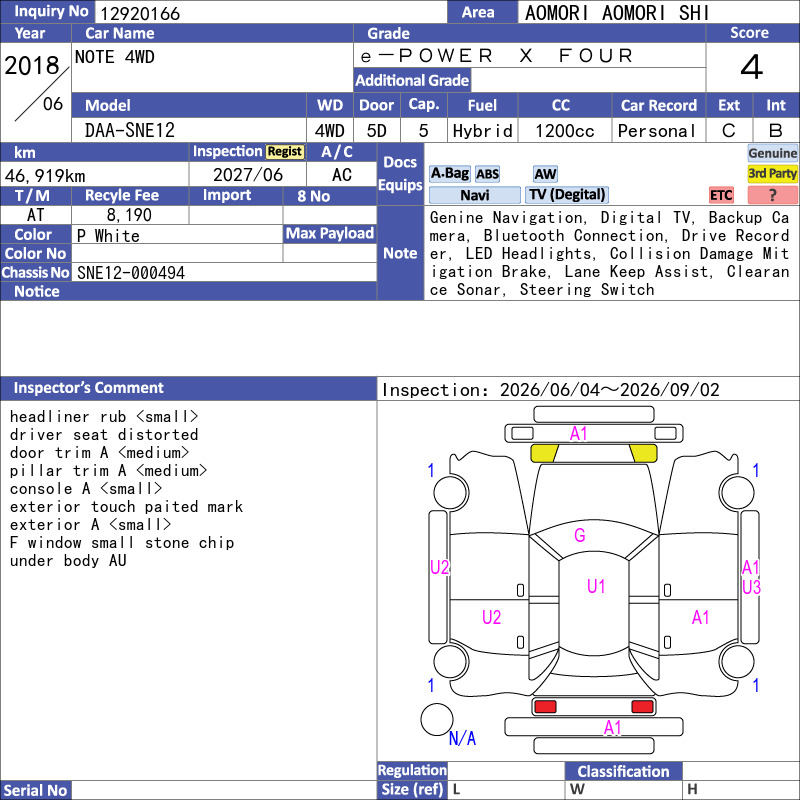Image resolution: width=800 pixels, height=800 pixels.
Task: Click the comment line door trim A <medium>
Action: (99, 453)
